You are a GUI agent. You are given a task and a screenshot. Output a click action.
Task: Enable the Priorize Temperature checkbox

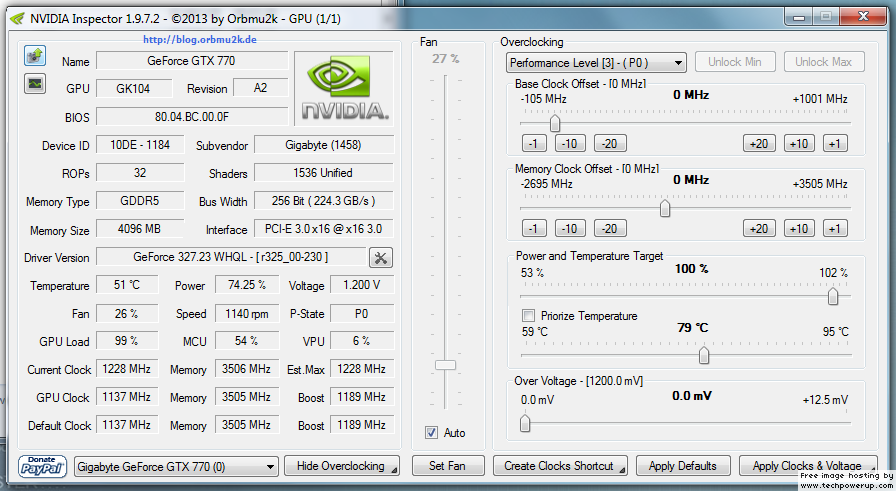coord(529,316)
